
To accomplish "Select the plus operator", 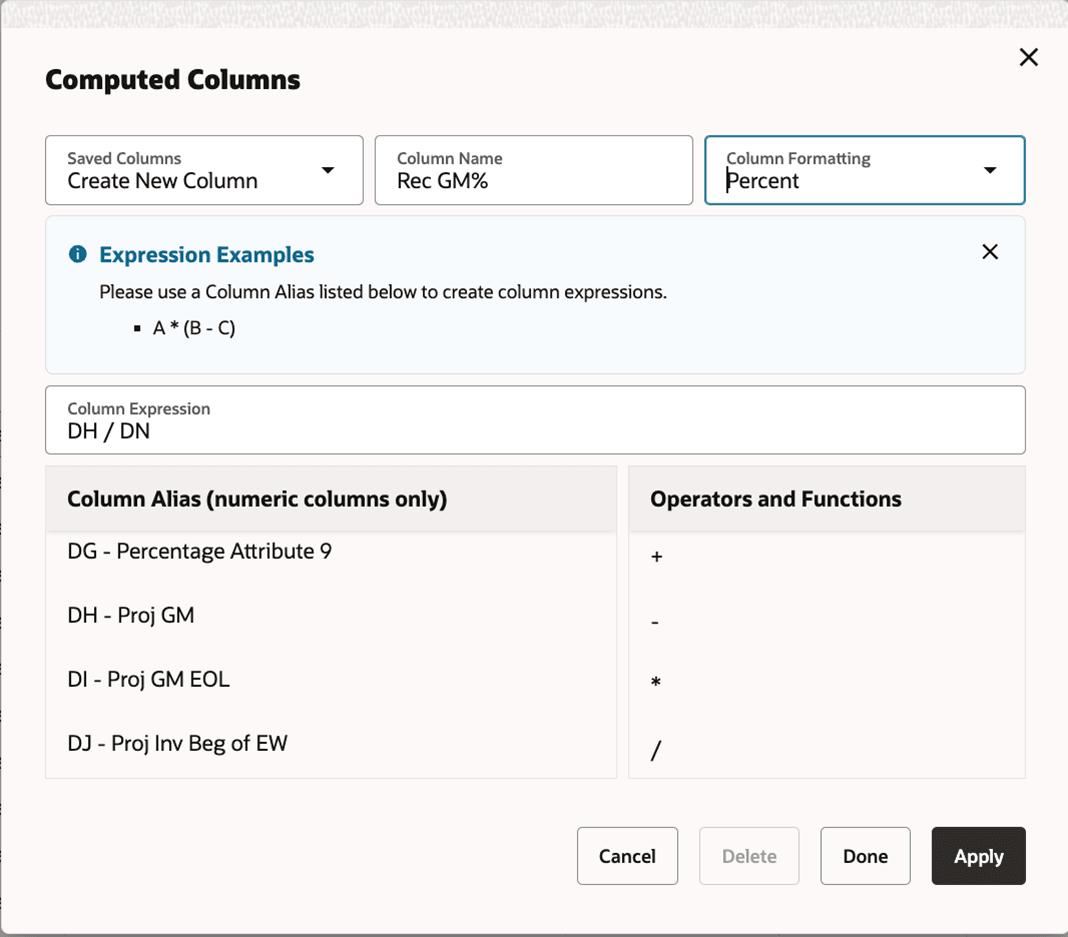I will tap(655, 558).
